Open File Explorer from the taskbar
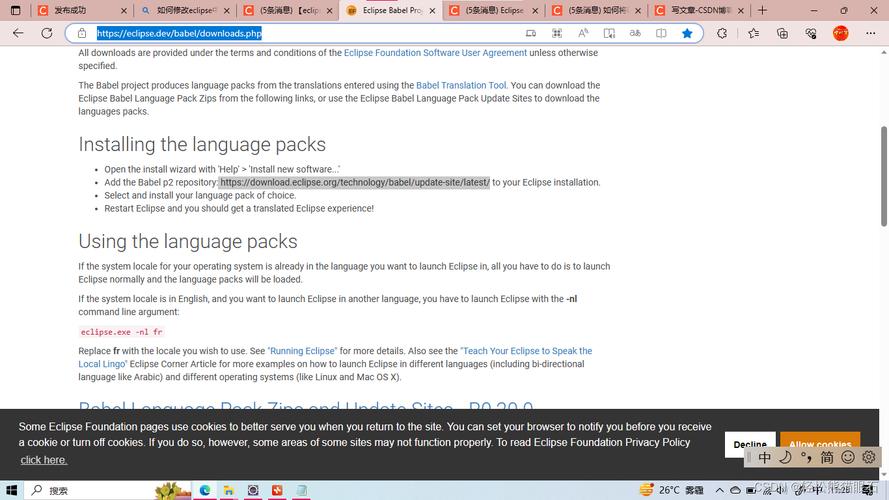Screen dimensions: 889x500 tap(228, 490)
